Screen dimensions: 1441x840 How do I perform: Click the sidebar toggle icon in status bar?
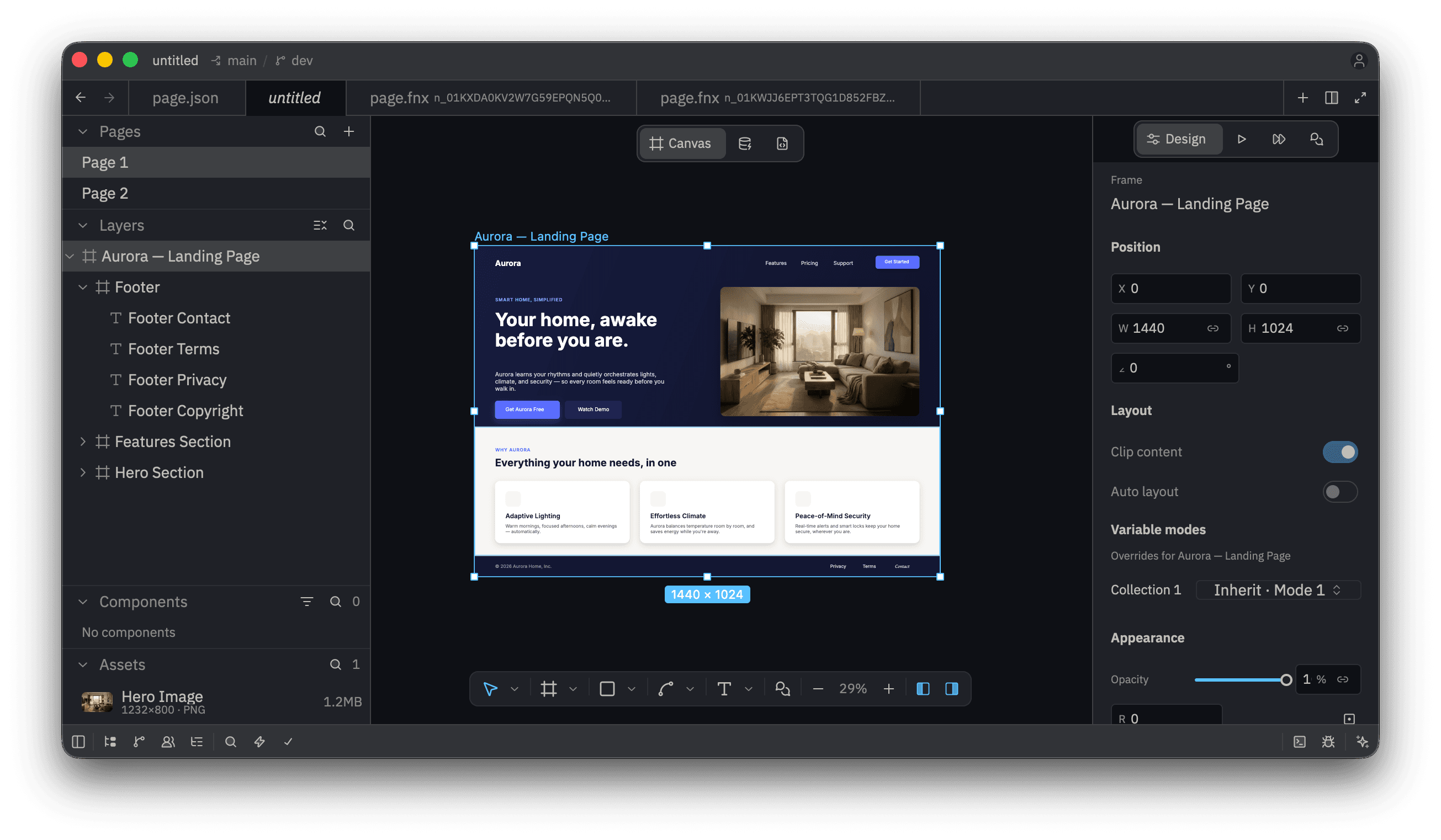(x=78, y=742)
